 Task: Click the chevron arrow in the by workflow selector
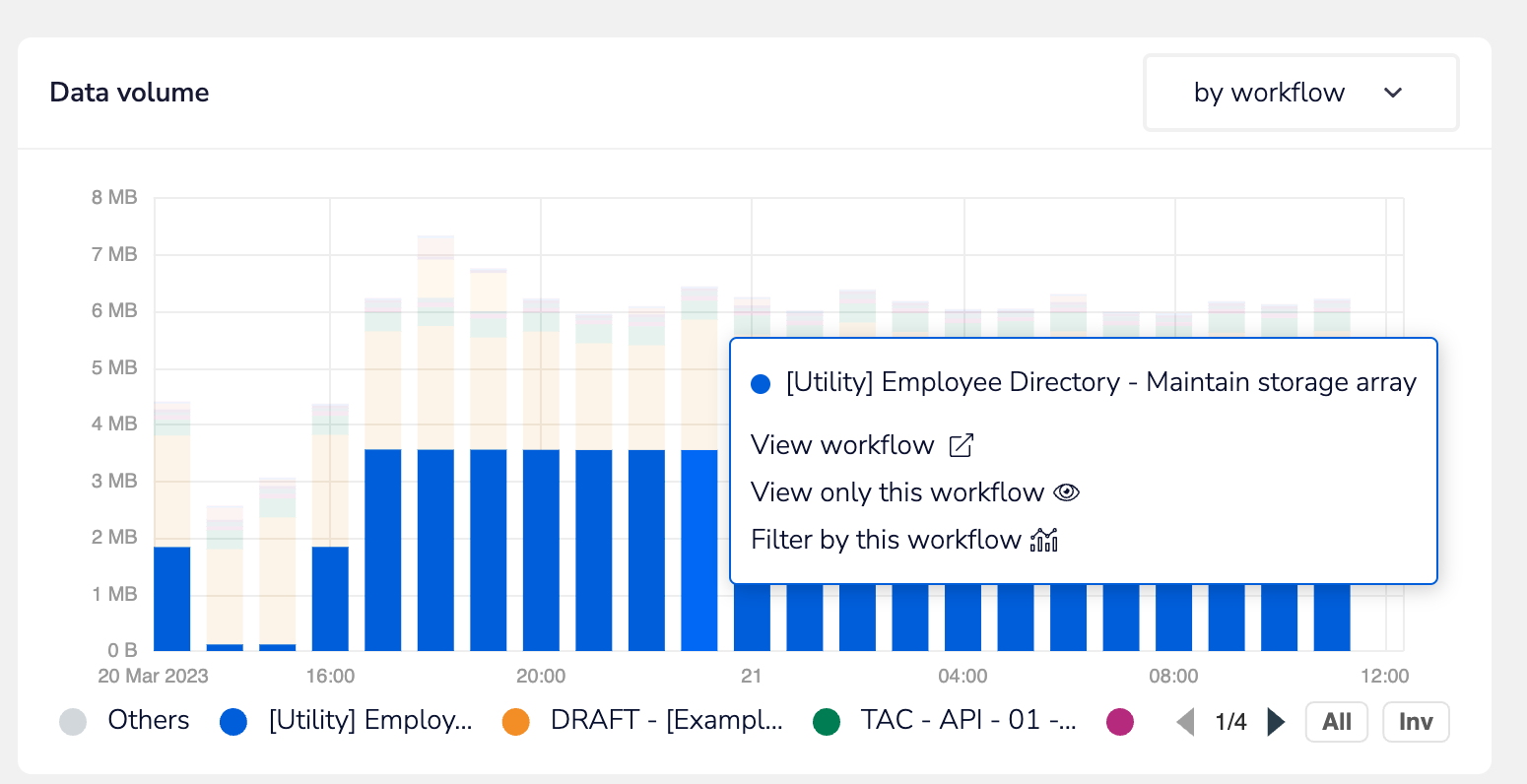pyautogui.click(x=1392, y=93)
